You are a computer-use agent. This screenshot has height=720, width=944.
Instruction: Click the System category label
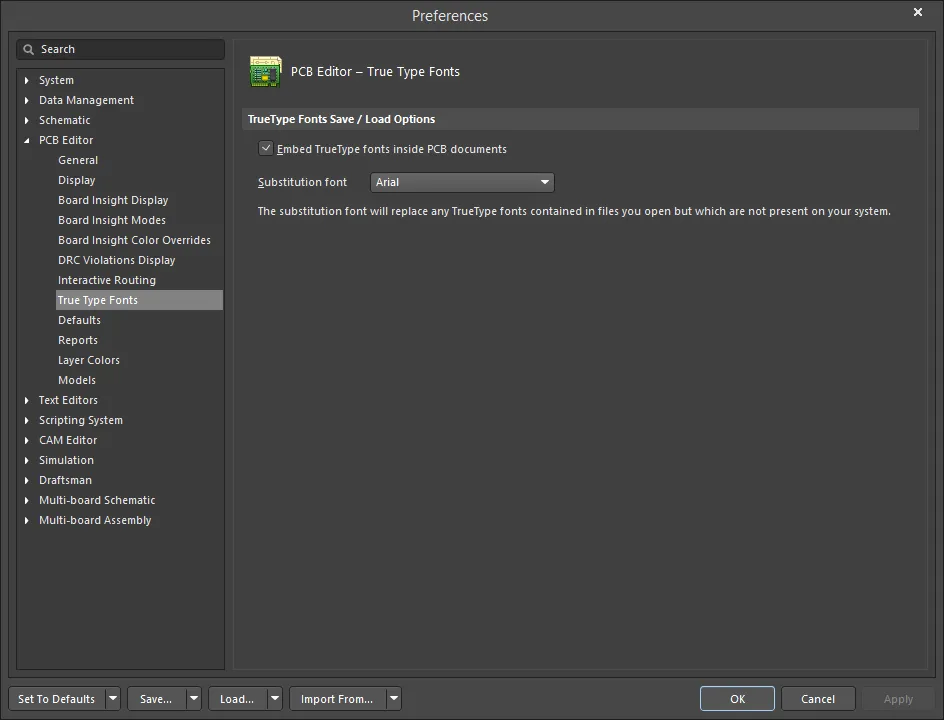(x=57, y=80)
